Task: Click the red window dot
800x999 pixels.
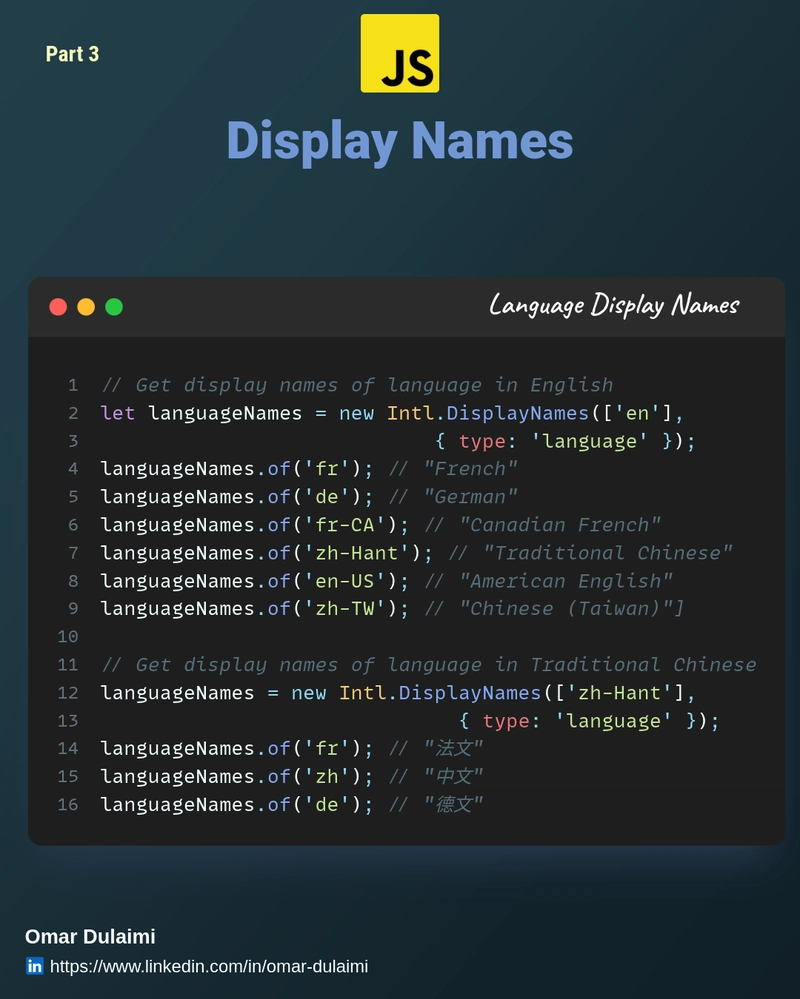Action: click(58, 307)
